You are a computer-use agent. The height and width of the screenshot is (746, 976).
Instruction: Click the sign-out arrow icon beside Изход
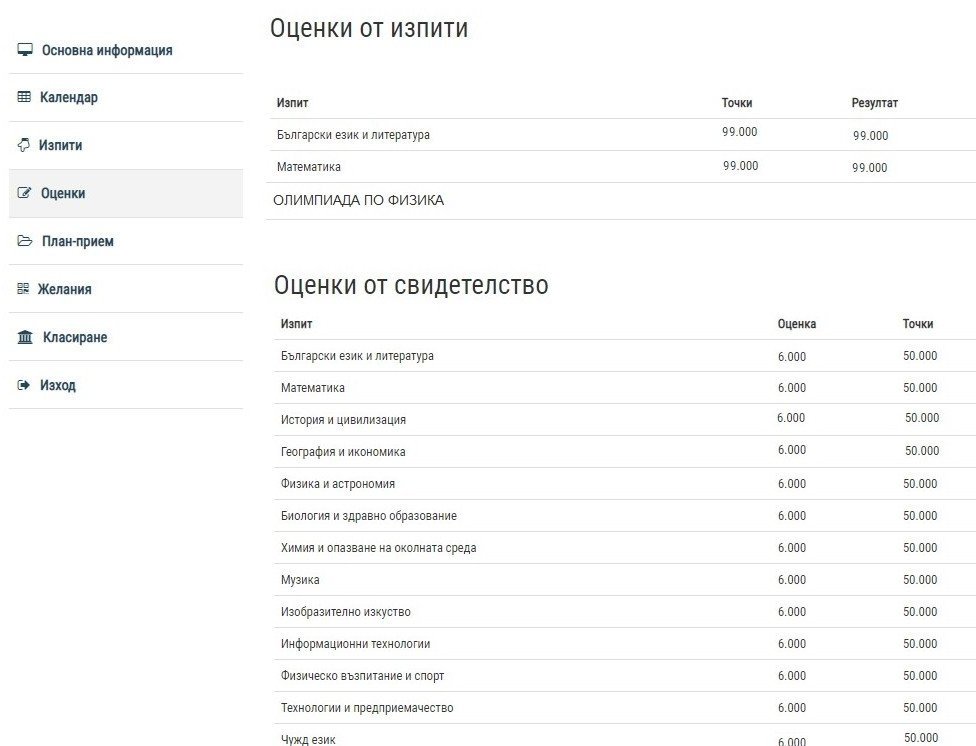tap(24, 385)
